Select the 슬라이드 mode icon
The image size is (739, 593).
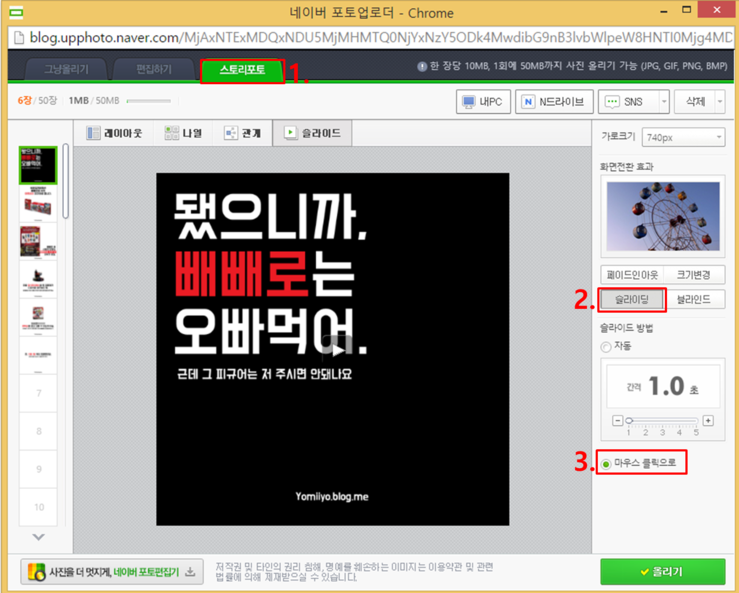point(290,133)
